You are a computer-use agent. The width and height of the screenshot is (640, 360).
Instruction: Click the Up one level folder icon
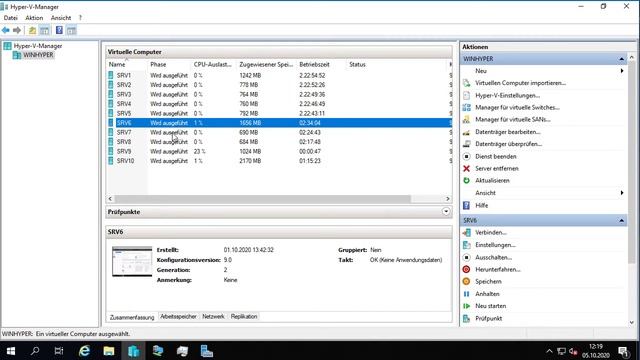[32, 30]
